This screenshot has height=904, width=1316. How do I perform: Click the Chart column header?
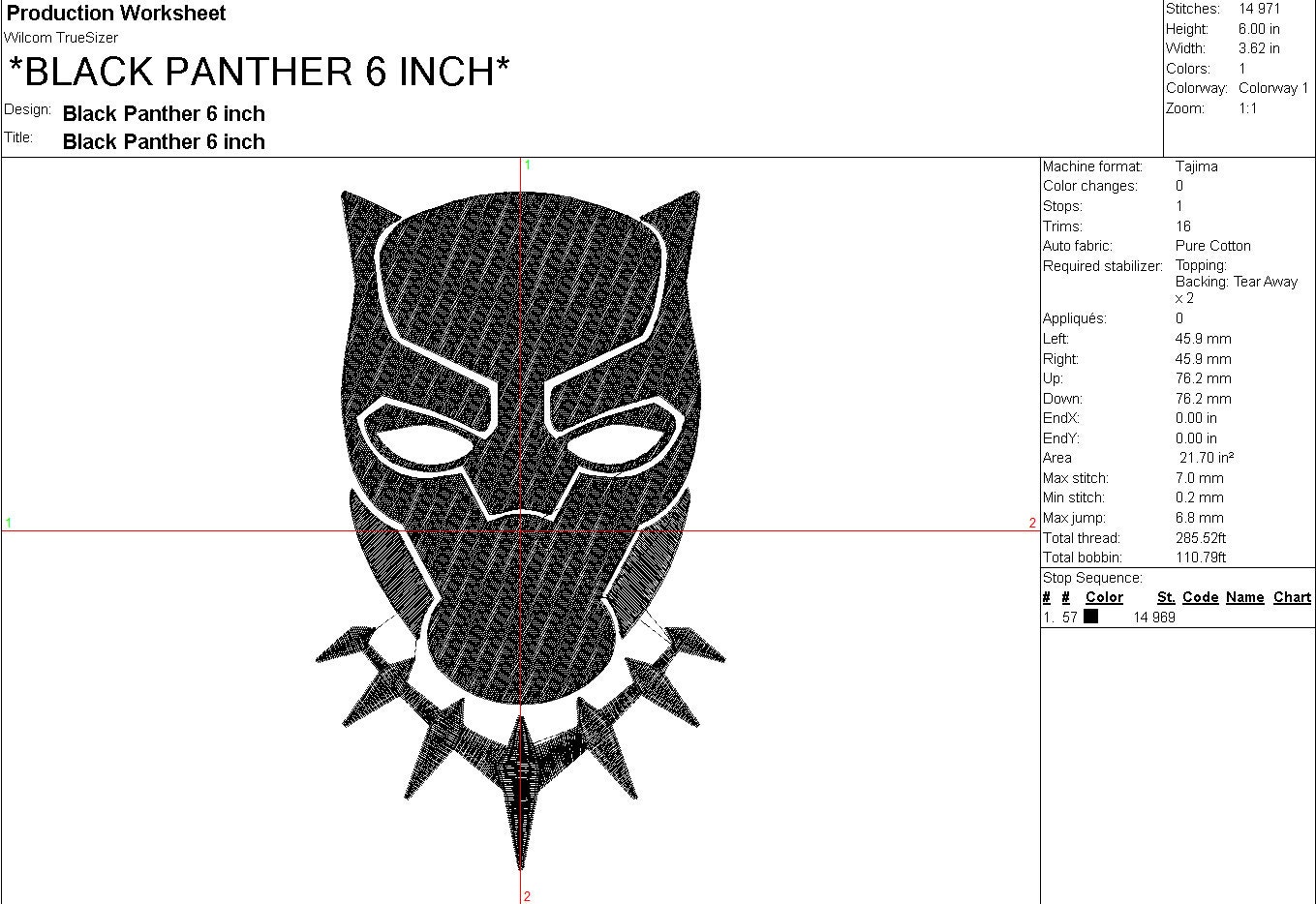(x=1291, y=597)
